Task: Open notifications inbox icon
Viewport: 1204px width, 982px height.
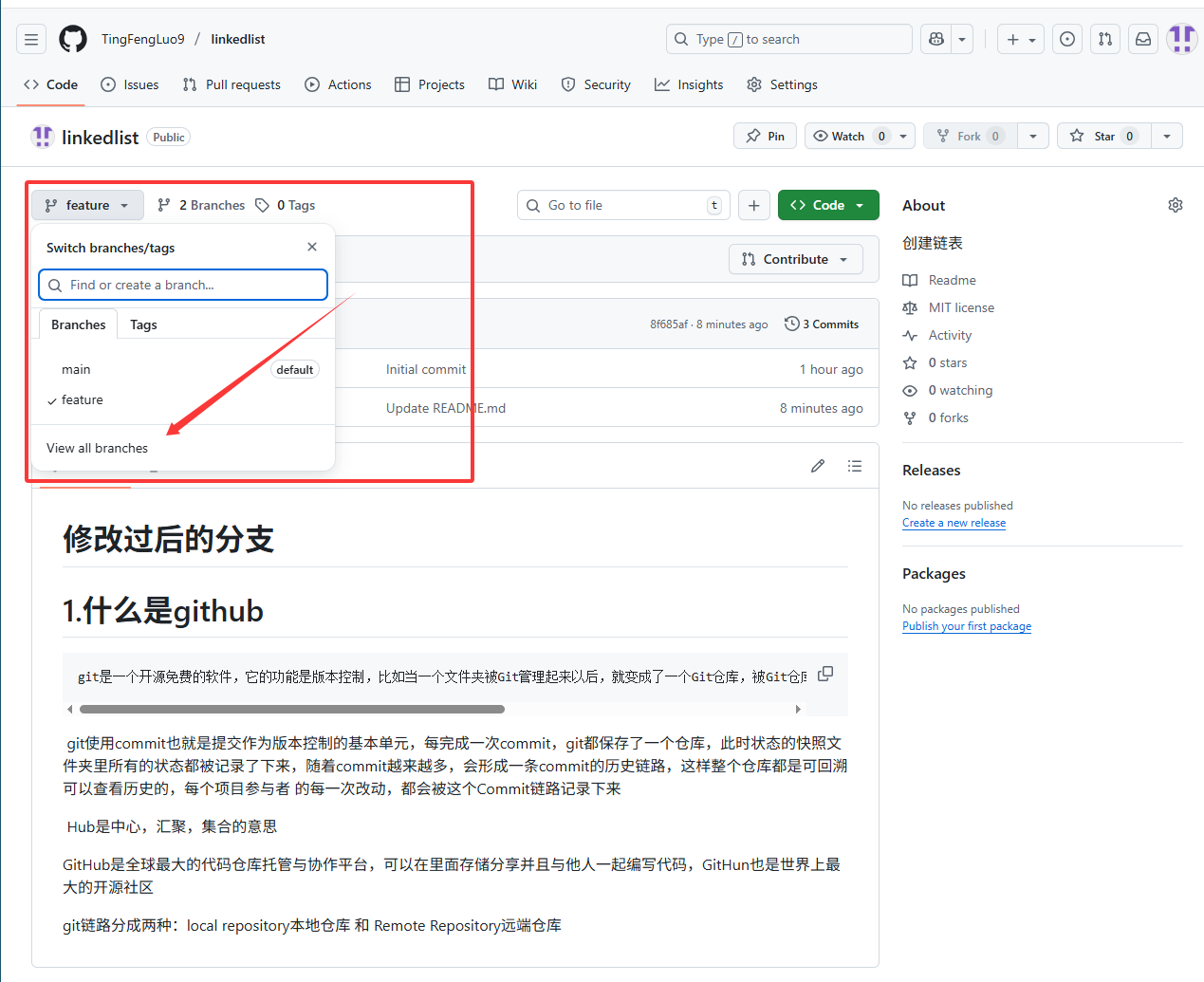Action: pyautogui.click(x=1143, y=39)
